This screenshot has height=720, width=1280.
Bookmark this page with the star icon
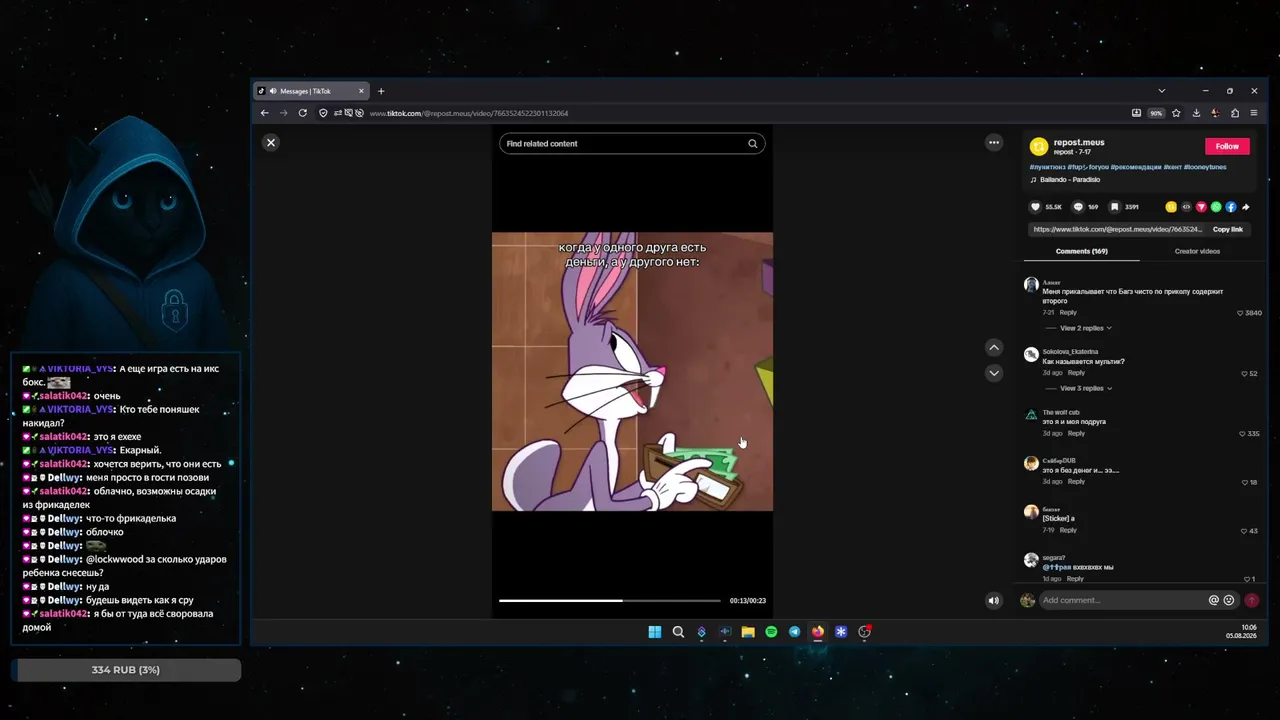coord(1176,113)
